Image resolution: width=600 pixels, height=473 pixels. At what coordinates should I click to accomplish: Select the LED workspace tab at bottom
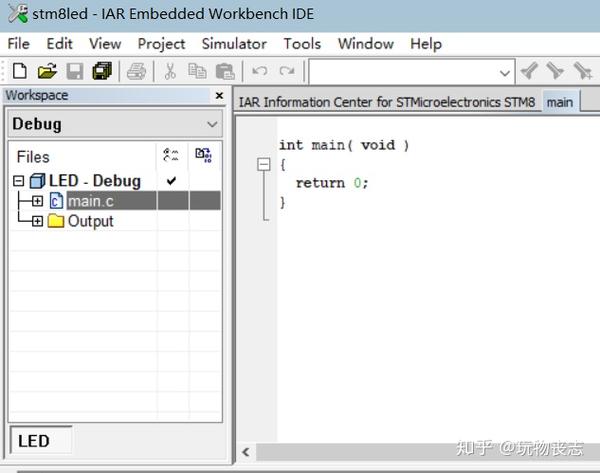(x=41, y=440)
